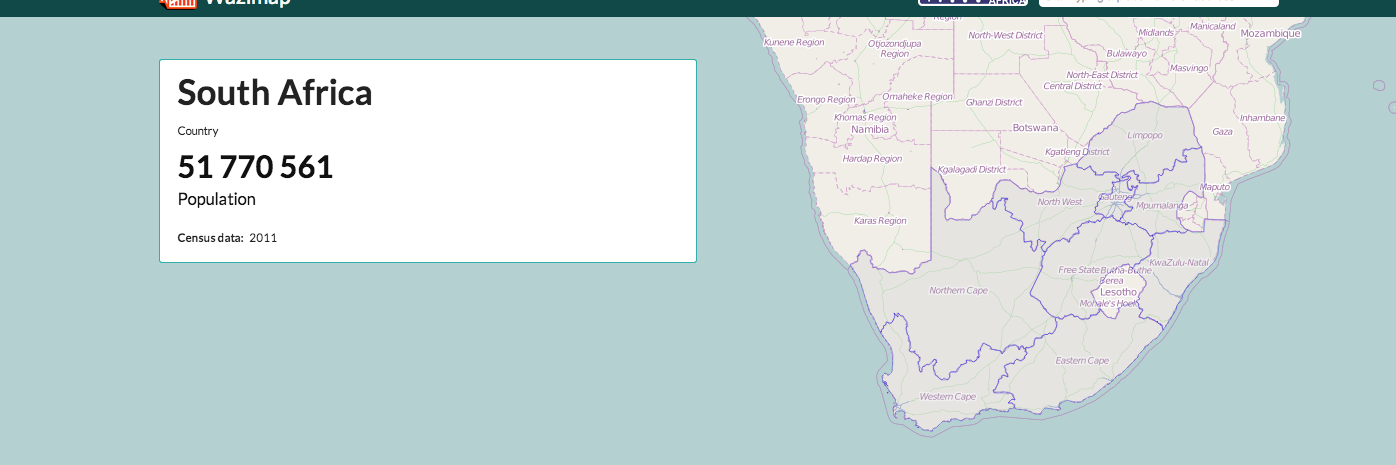Click the Masvingo label on the map
The image size is (1396, 465).
(1189, 68)
